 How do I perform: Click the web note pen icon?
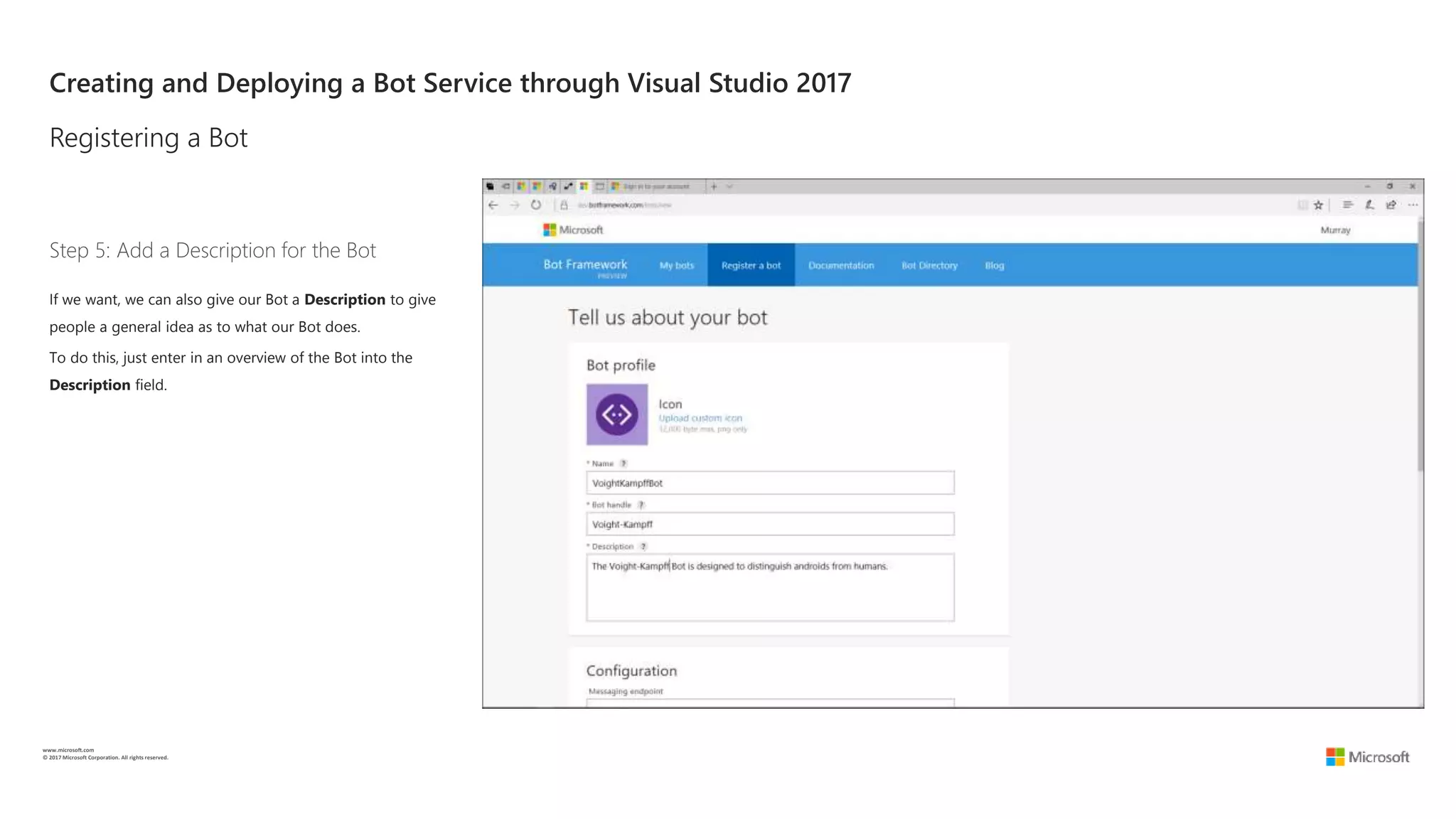coord(1369,205)
